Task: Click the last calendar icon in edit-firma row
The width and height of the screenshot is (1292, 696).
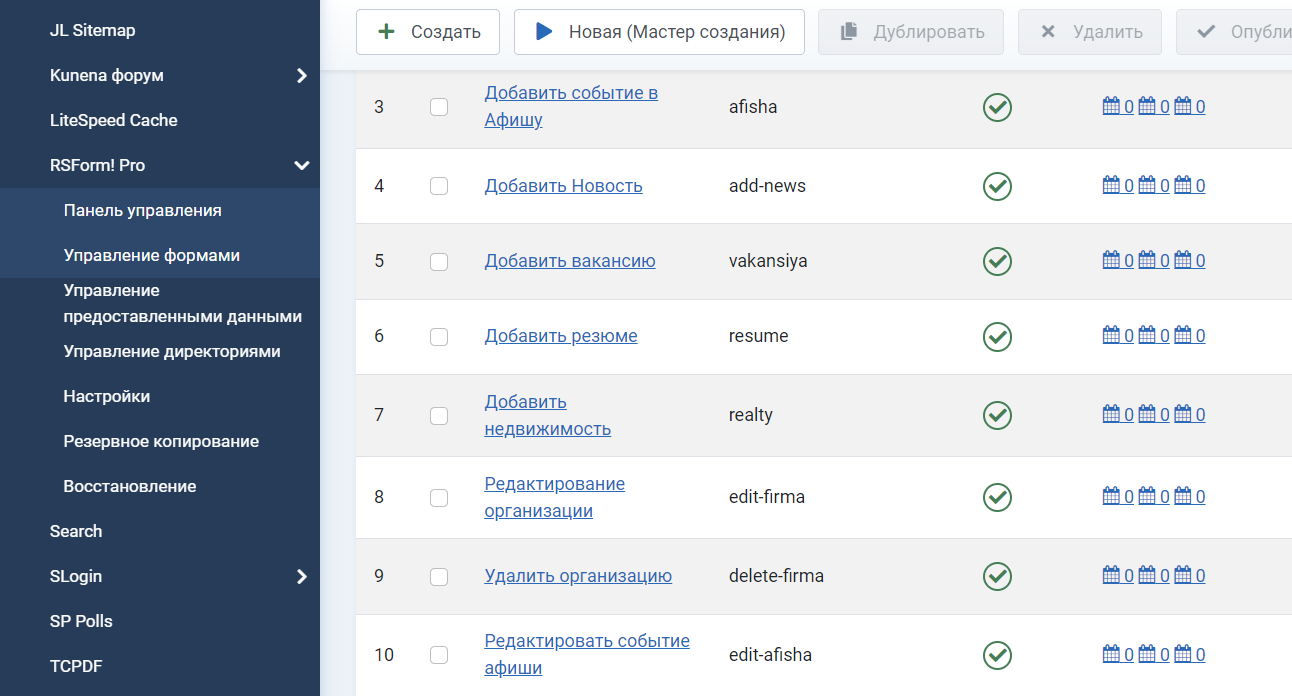Action: point(1183,496)
